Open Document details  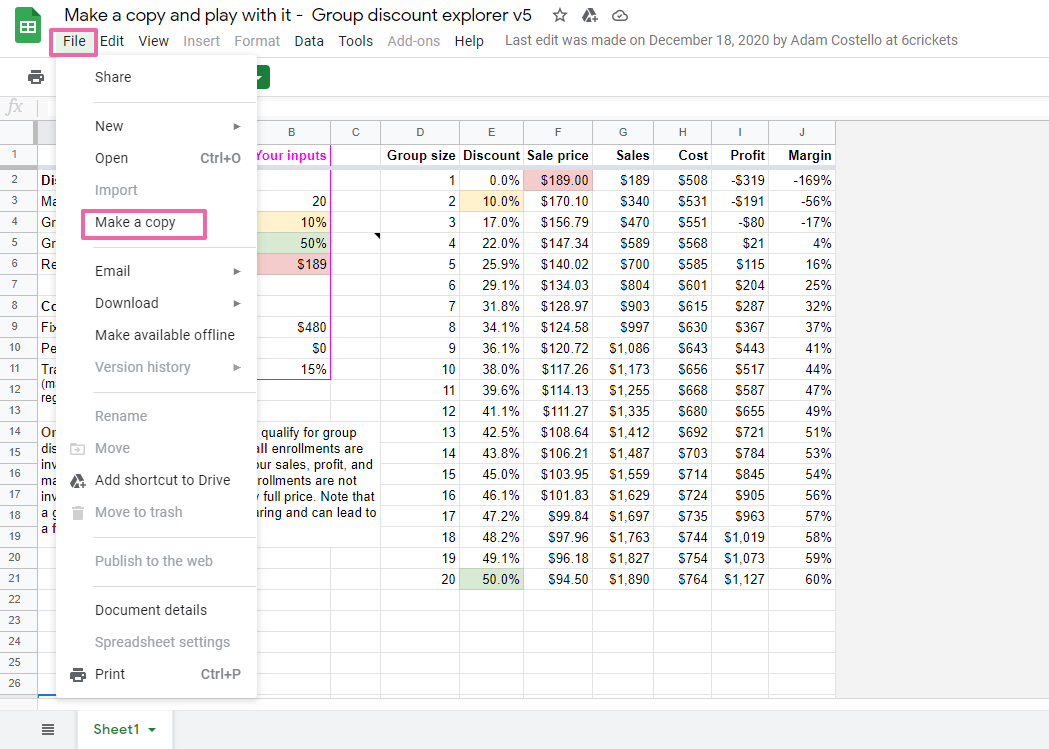[x=151, y=610]
